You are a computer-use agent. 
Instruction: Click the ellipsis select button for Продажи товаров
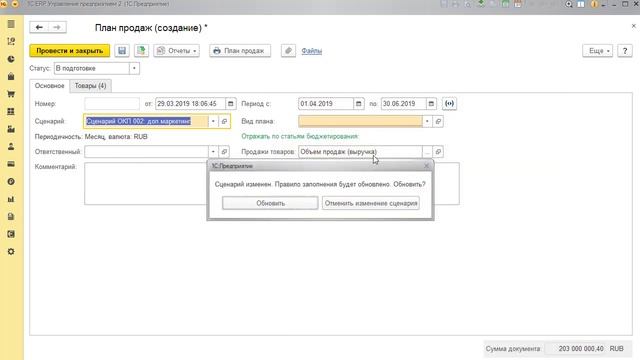427,152
